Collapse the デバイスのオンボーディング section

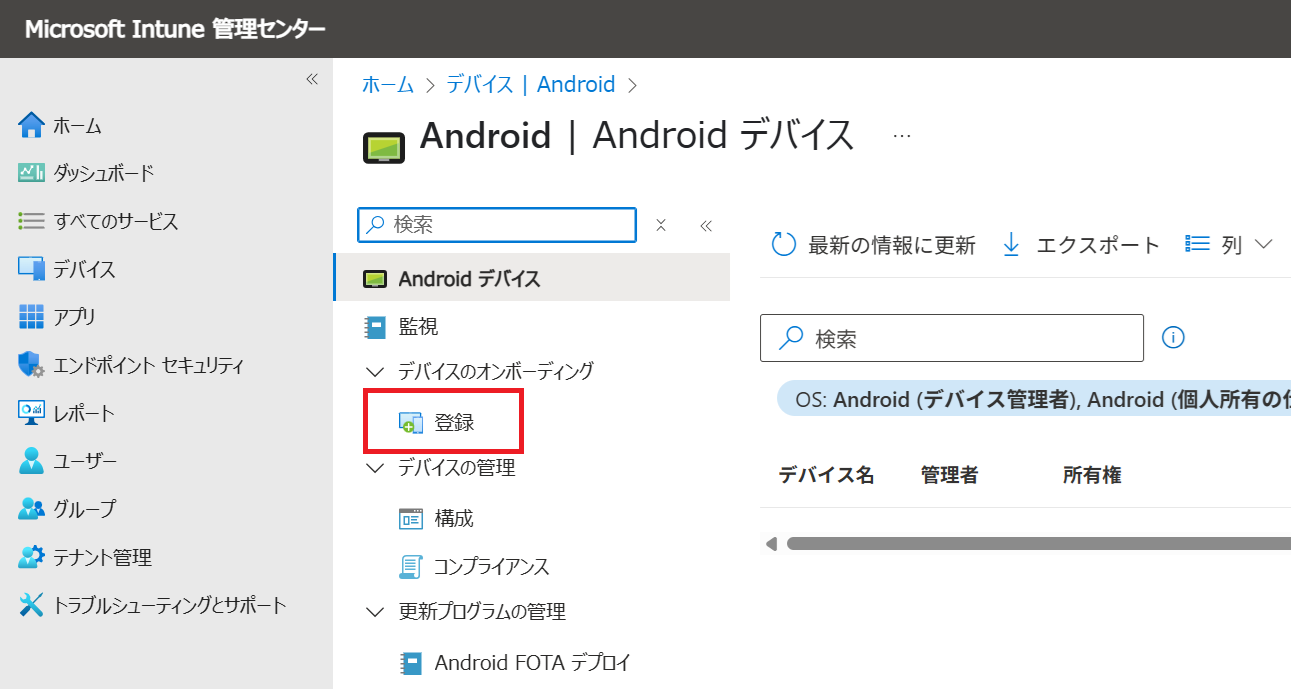coord(375,371)
